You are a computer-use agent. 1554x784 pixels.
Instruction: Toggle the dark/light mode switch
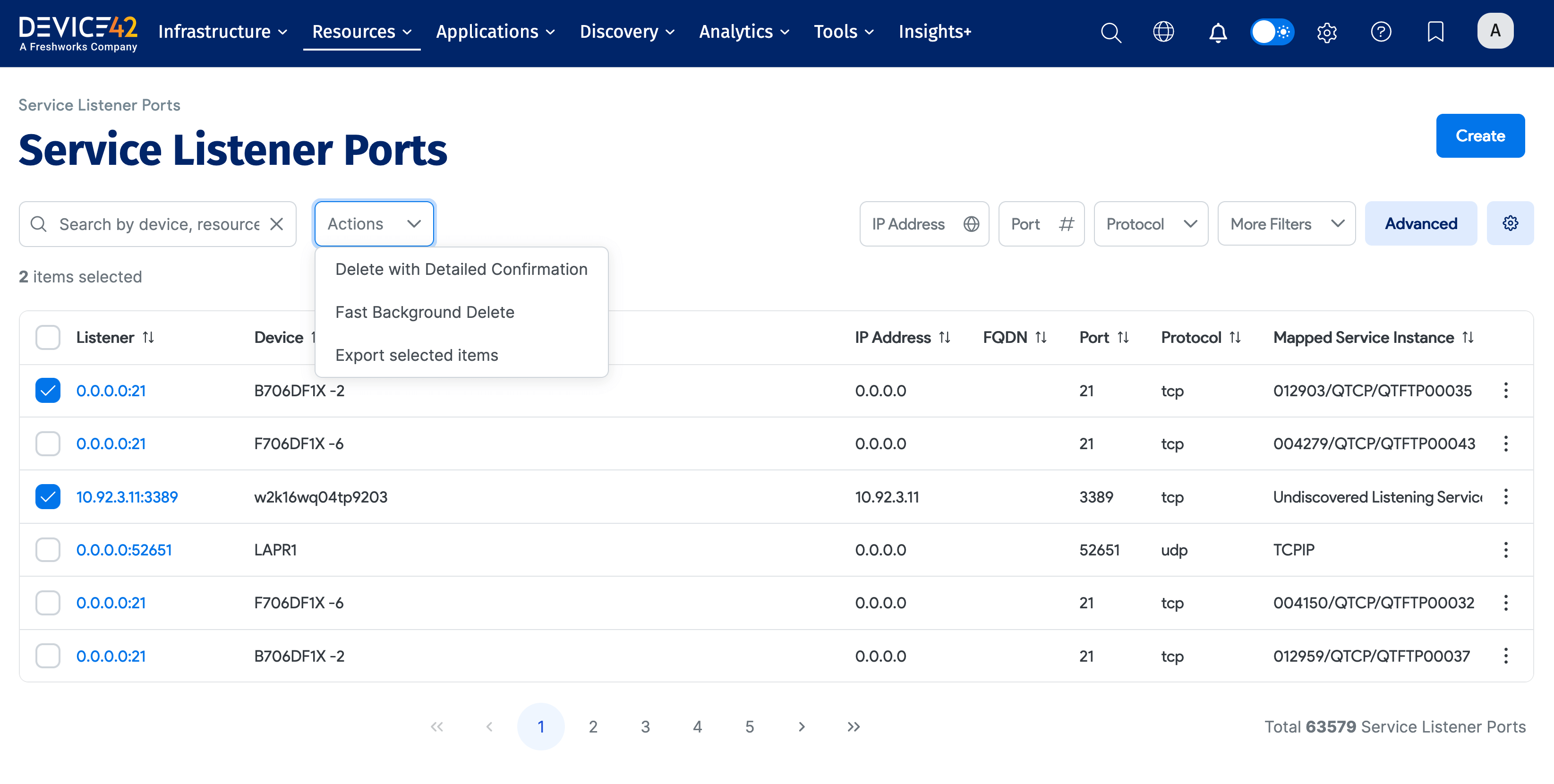(1272, 32)
